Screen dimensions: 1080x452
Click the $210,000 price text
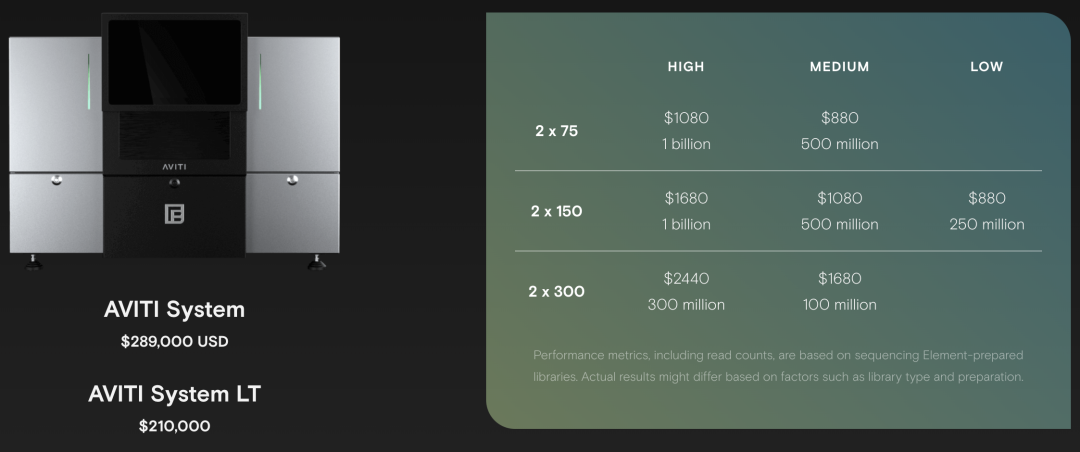[174, 426]
